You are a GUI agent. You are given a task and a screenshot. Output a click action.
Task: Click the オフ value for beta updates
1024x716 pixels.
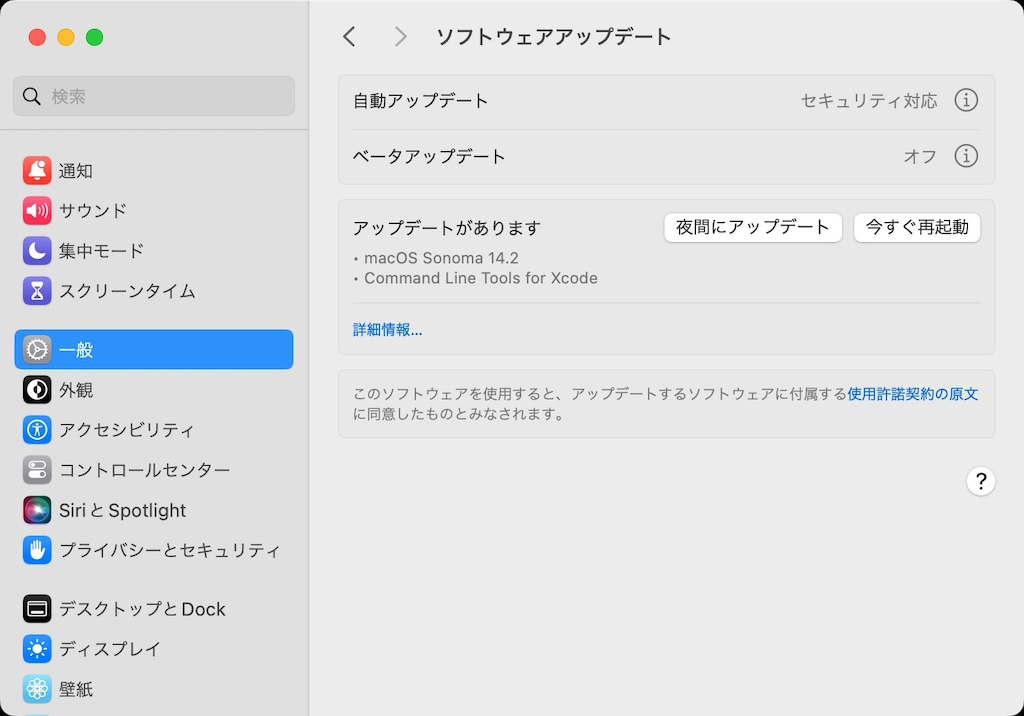[920, 156]
